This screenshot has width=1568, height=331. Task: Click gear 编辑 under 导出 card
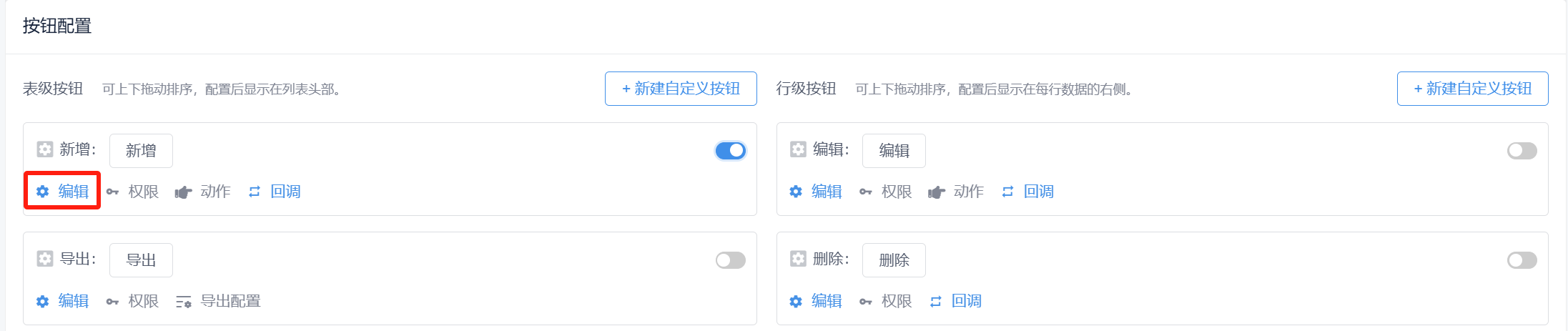[x=62, y=301]
